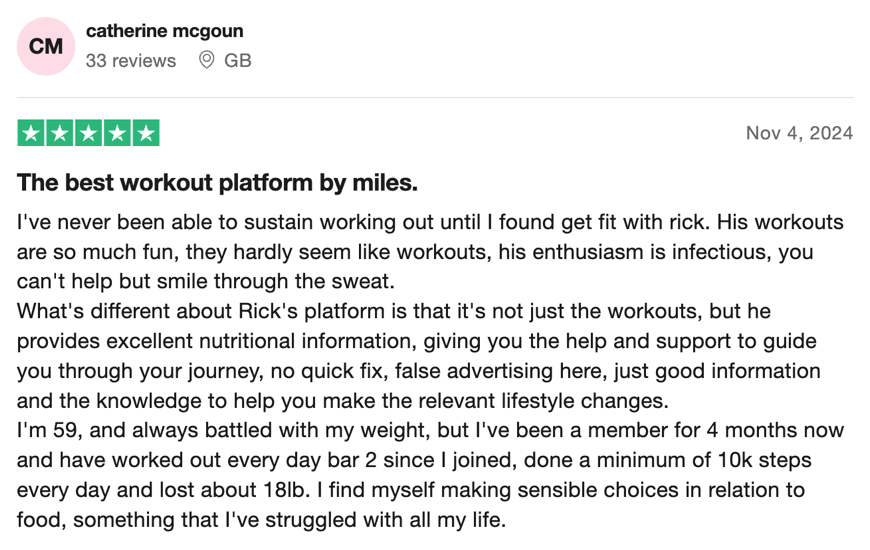Click the third green rating star
The width and height of the screenshot is (870, 550).
click(x=88, y=133)
